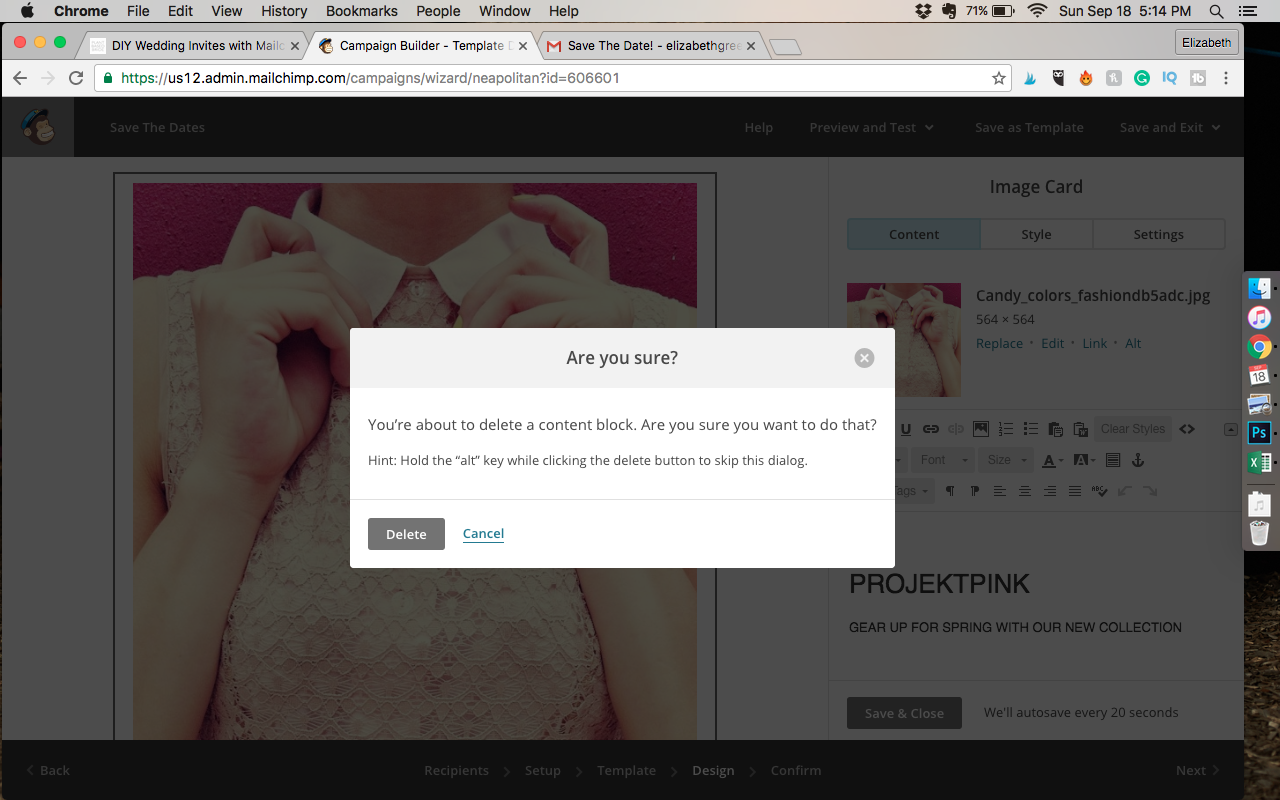The width and height of the screenshot is (1280, 800).
Task: Click the block justify lines icon
Action: pos(1113,460)
